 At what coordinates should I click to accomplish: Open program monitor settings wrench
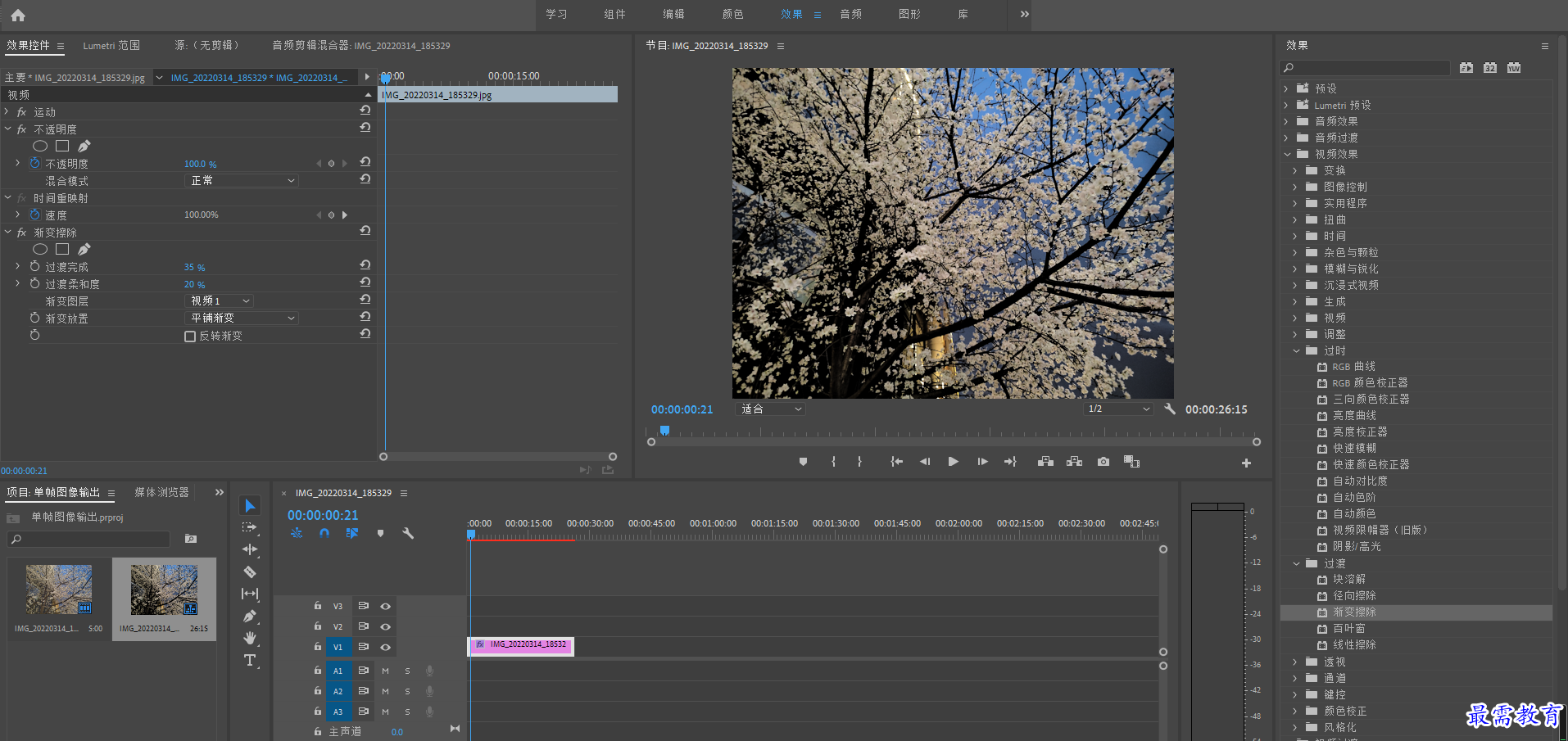click(1170, 409)
